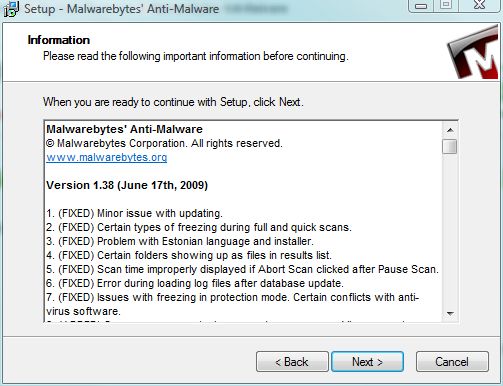503x386 pixels.
Task: Minimize the setup window
Action: click(x=421, y=6)
